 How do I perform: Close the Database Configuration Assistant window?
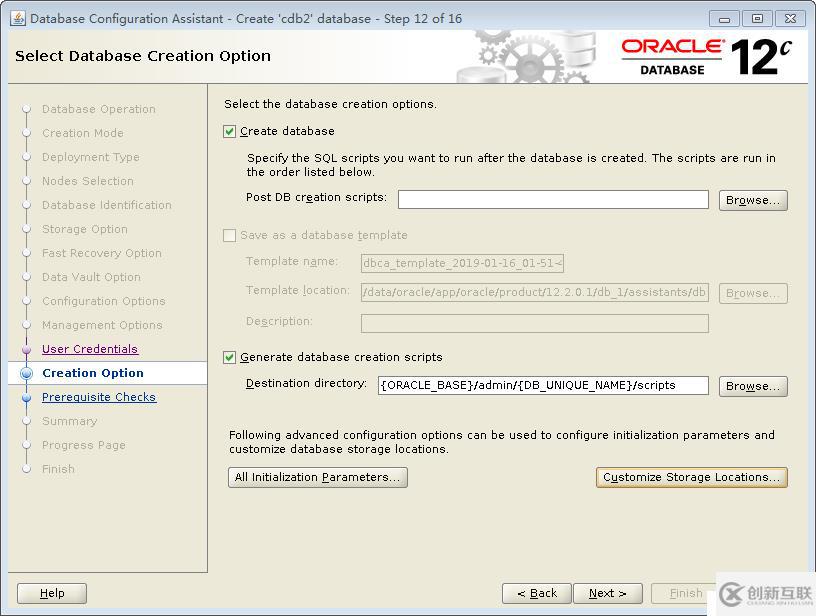click(790, 19)
